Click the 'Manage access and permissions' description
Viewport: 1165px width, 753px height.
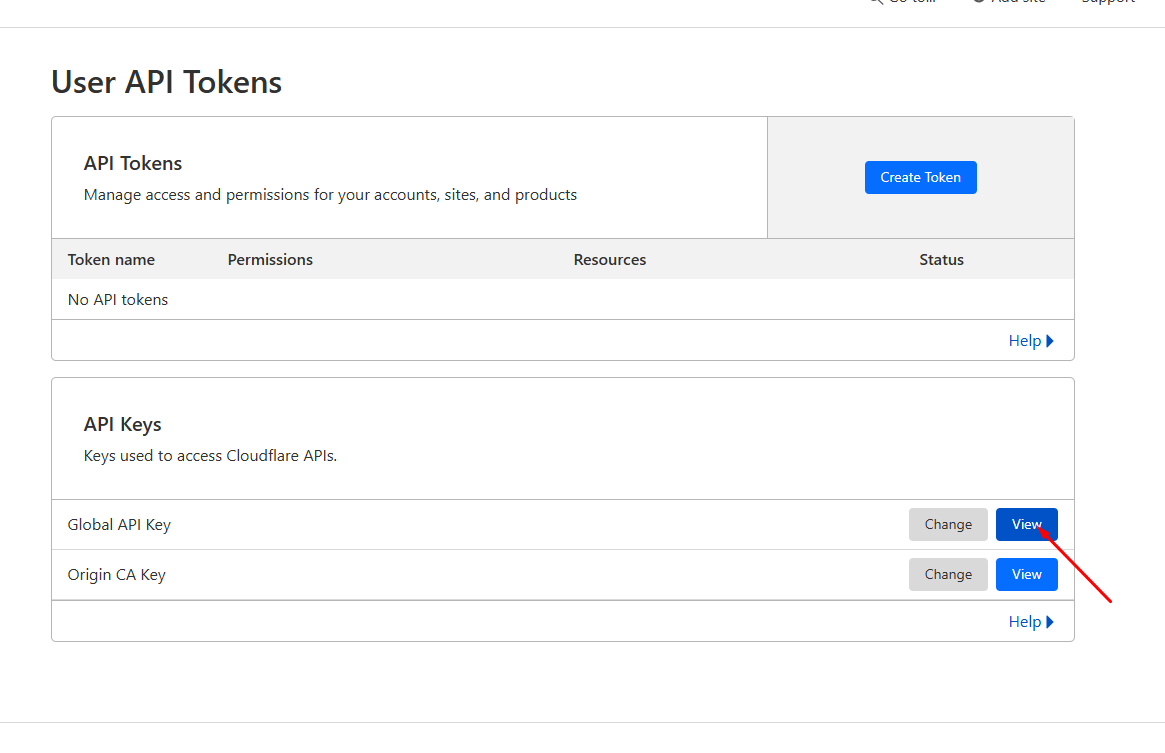click(330, 195)
